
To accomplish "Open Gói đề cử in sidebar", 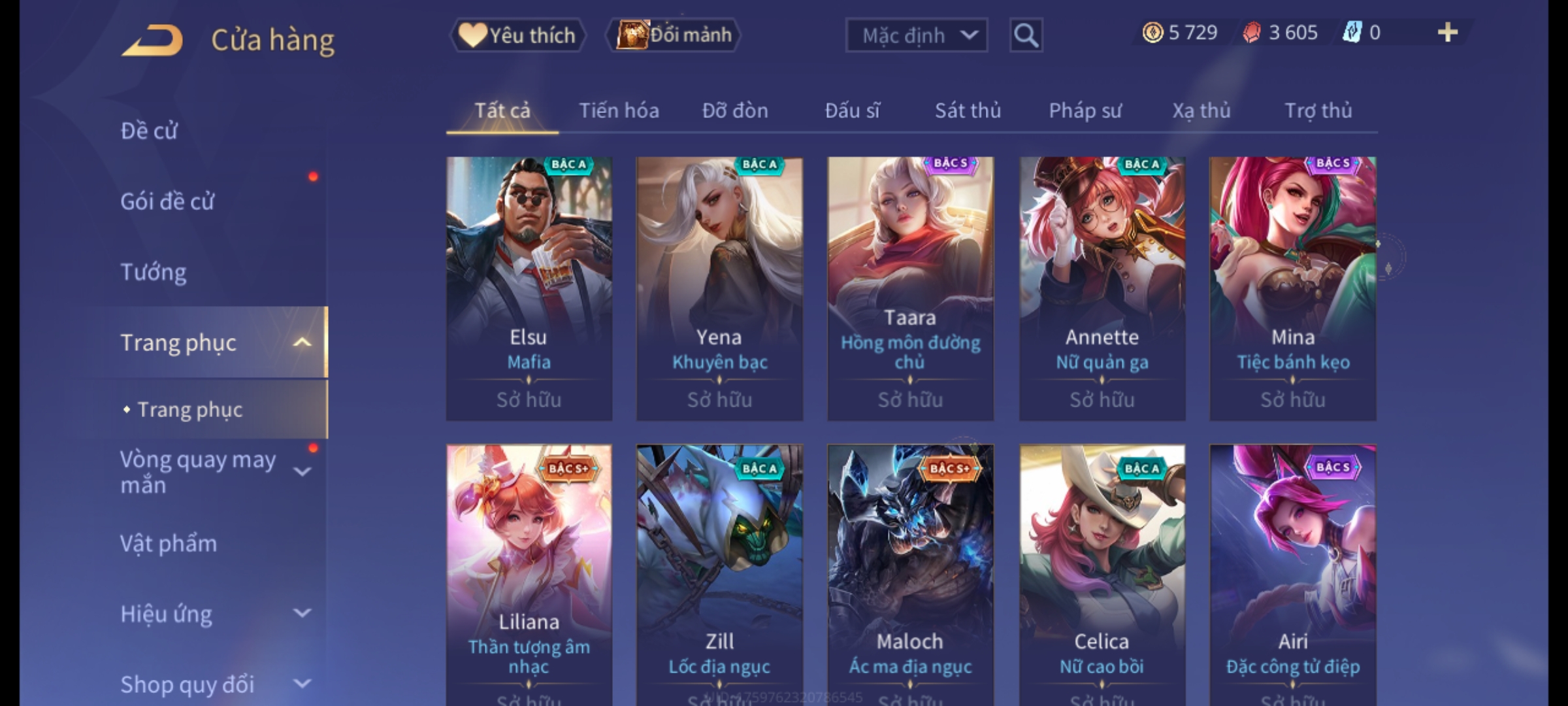I will (167, 201).
